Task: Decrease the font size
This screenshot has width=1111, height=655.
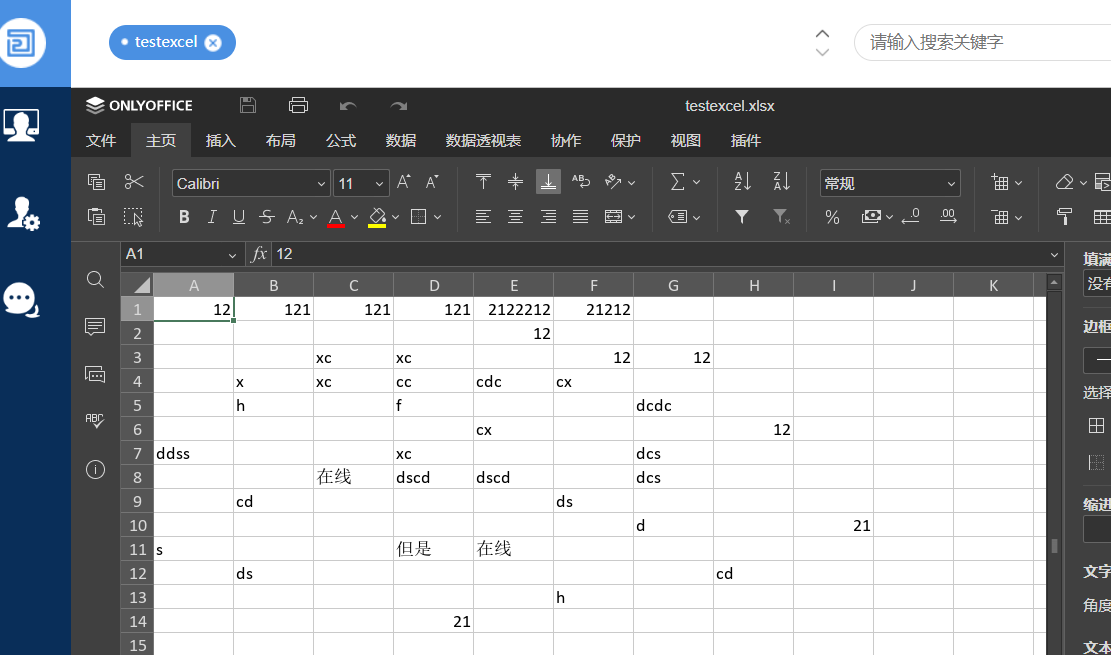Action: click(432, 182)
